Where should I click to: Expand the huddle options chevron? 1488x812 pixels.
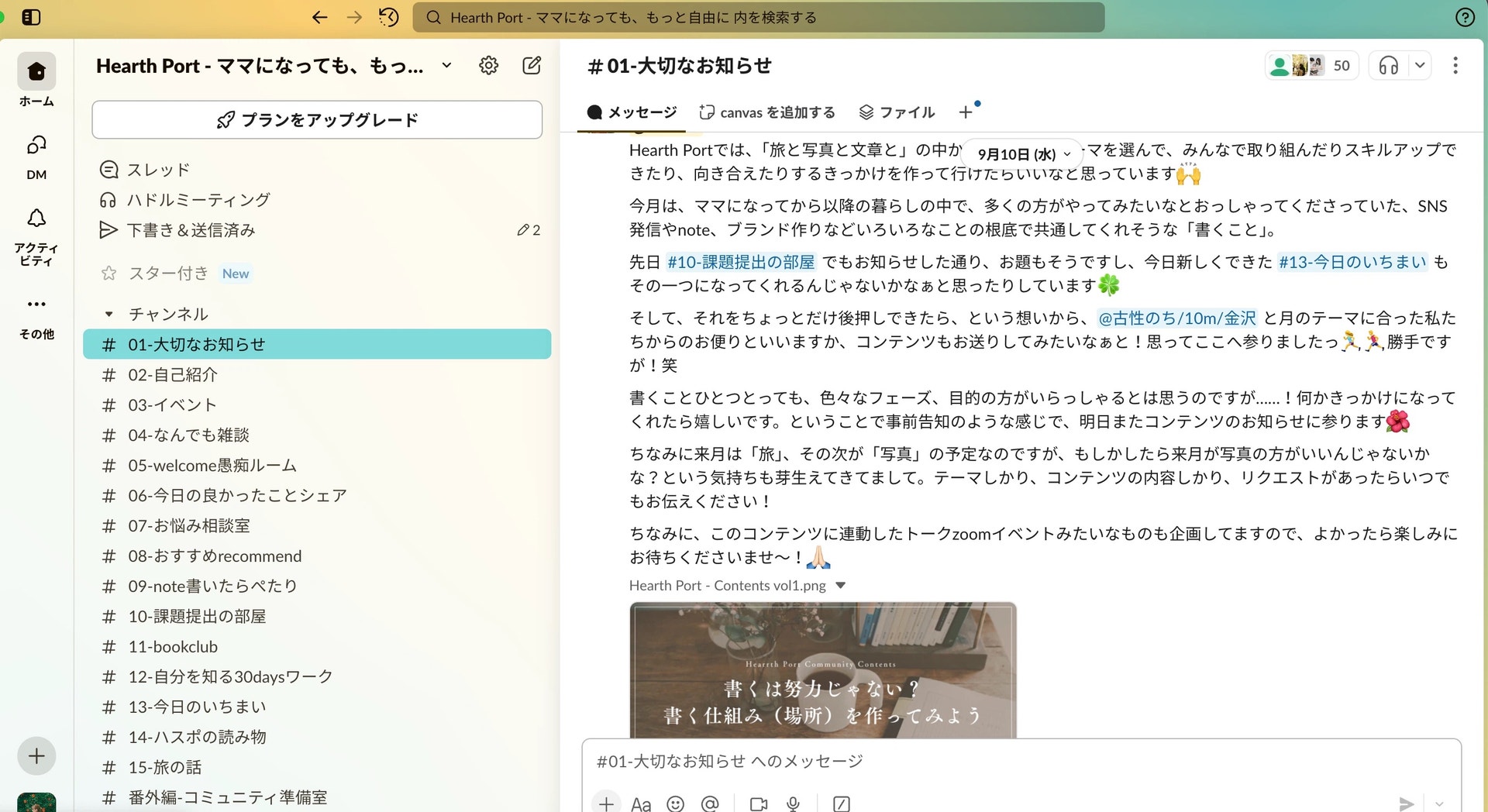click(1420, 66)
